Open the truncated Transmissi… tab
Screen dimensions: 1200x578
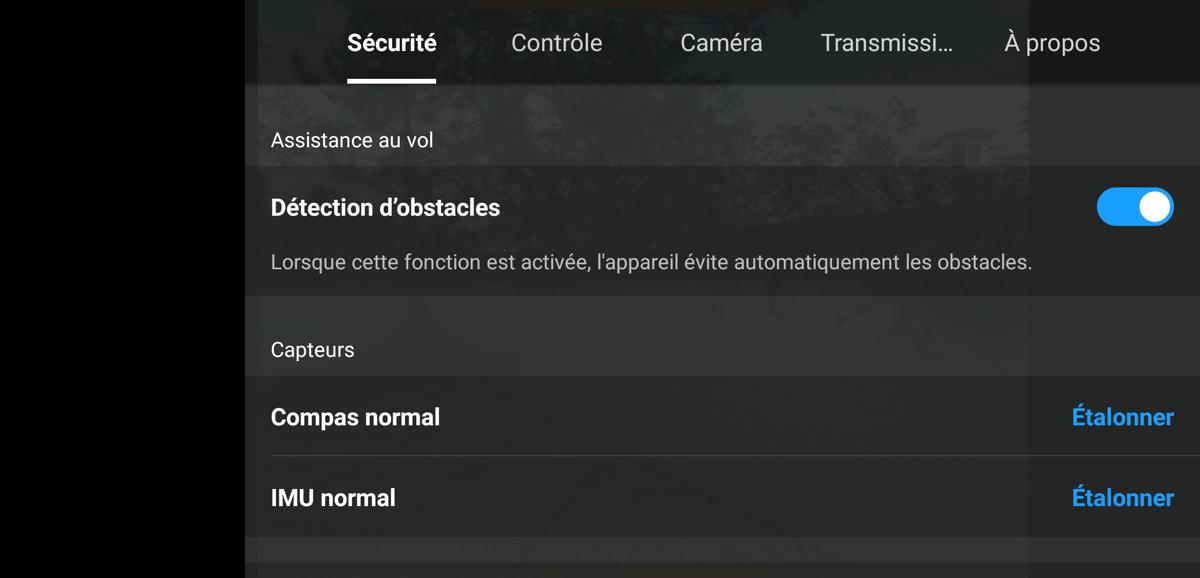coord(886,43)
